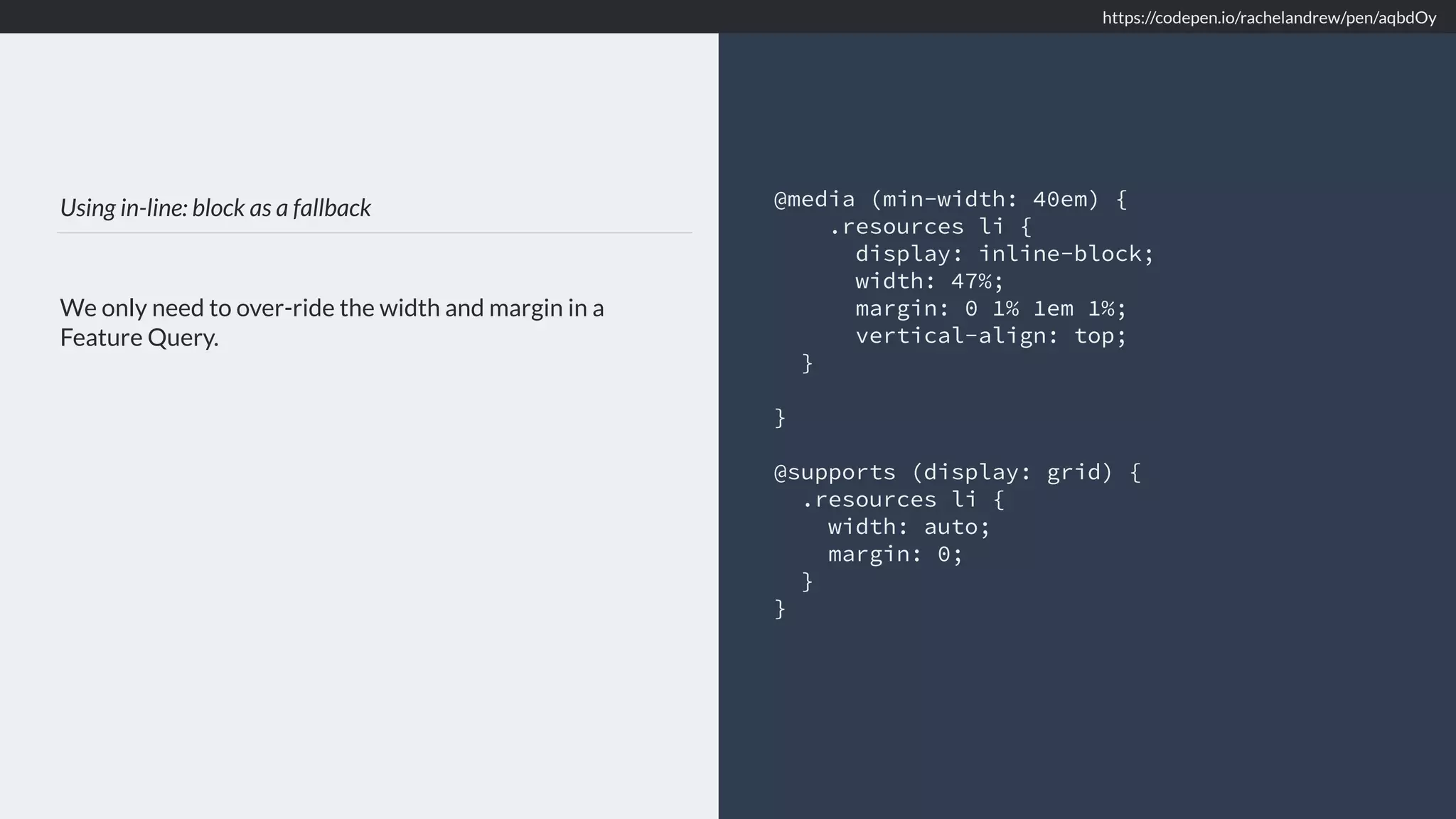Click '.resources li' selector inside the @media block
This screenshot has height=819, width=1456.
pos(916,227)
